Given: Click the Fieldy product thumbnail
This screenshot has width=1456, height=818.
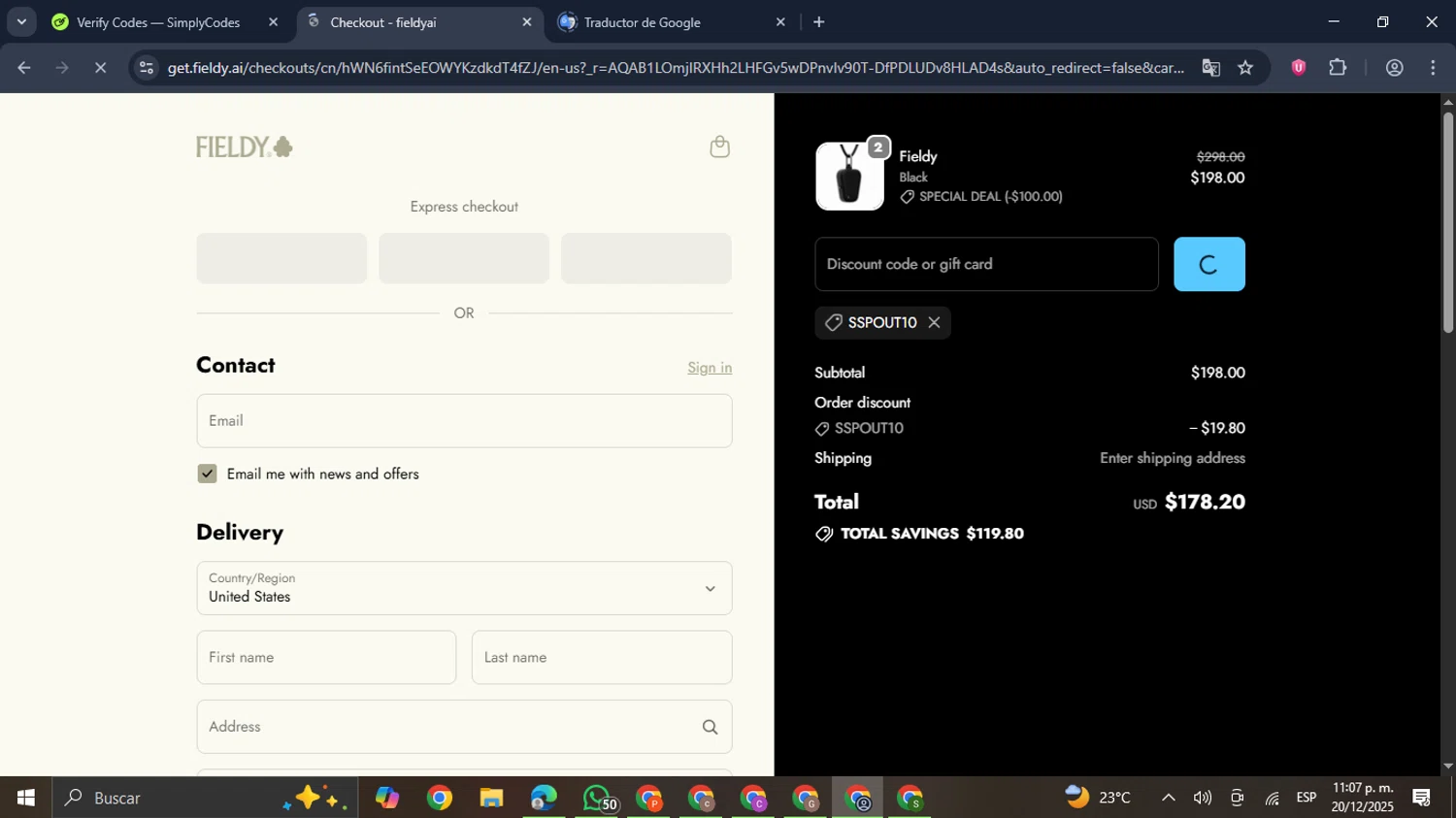Looking at the screenshot, I should [849, 177].
